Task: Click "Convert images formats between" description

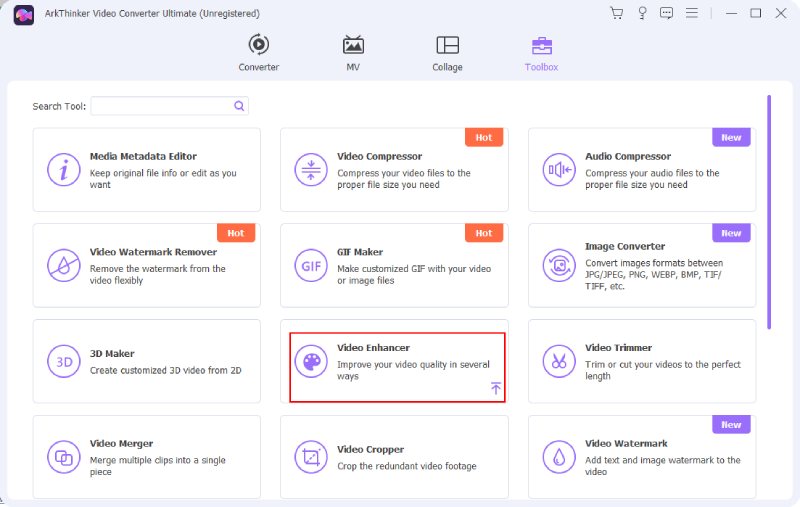Action: click(x=654, y=274)
